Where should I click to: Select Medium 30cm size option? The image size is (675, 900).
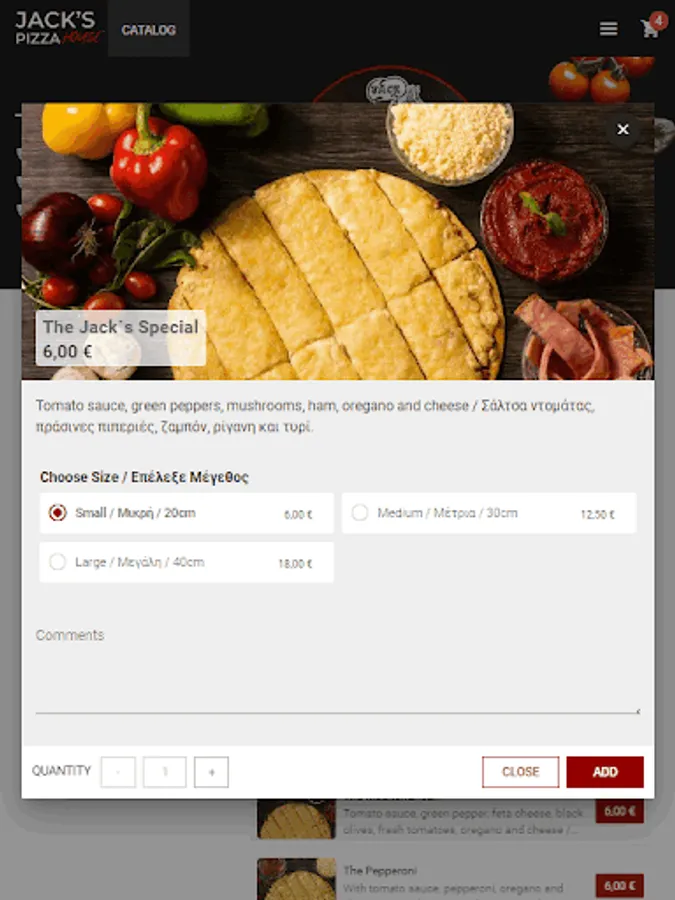coord(489,513)
